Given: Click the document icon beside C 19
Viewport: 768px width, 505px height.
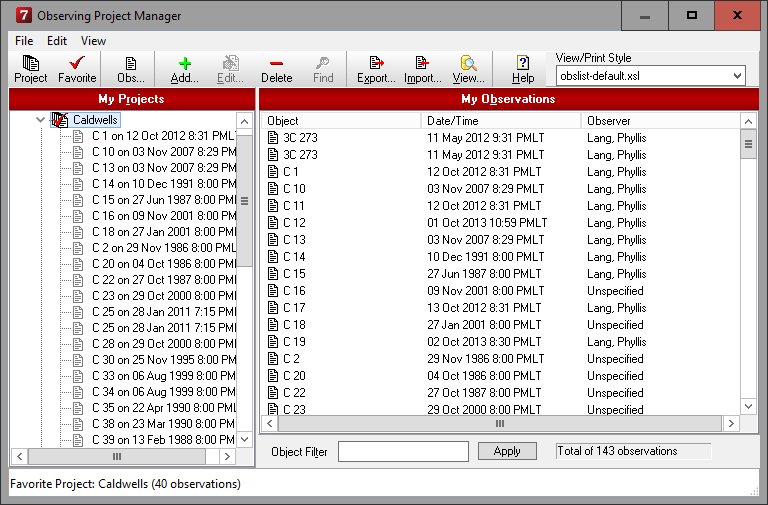Looking at the screenshot, I should [273, 341].
